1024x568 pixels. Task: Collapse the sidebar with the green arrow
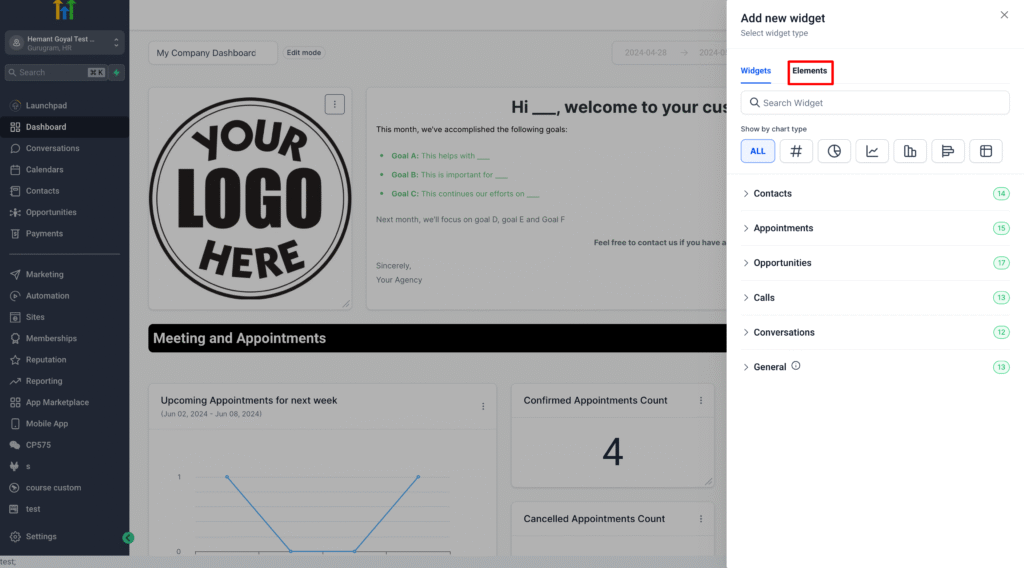[128, 538]
